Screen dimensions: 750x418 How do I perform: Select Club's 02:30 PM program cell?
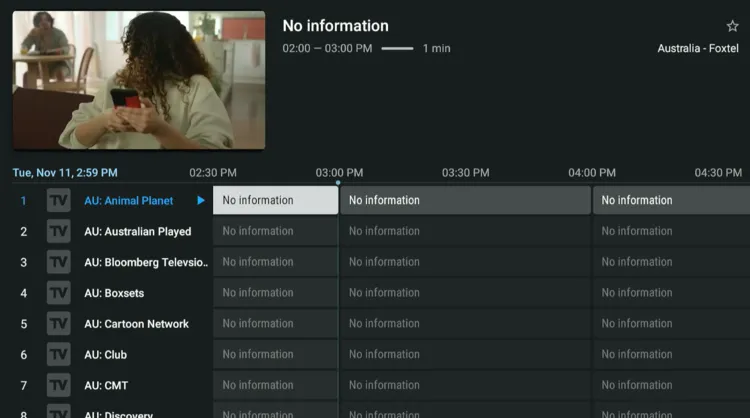[276, 354]
